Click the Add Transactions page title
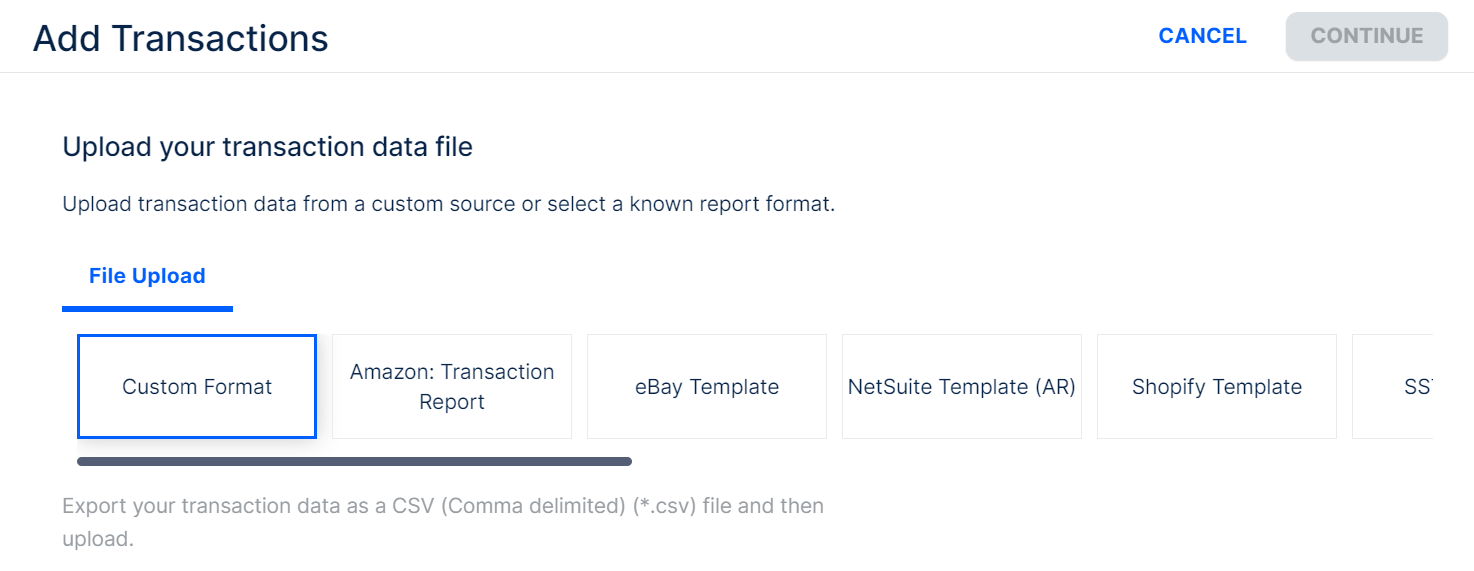The image size is (1474, 571). [x=181, y=39]
